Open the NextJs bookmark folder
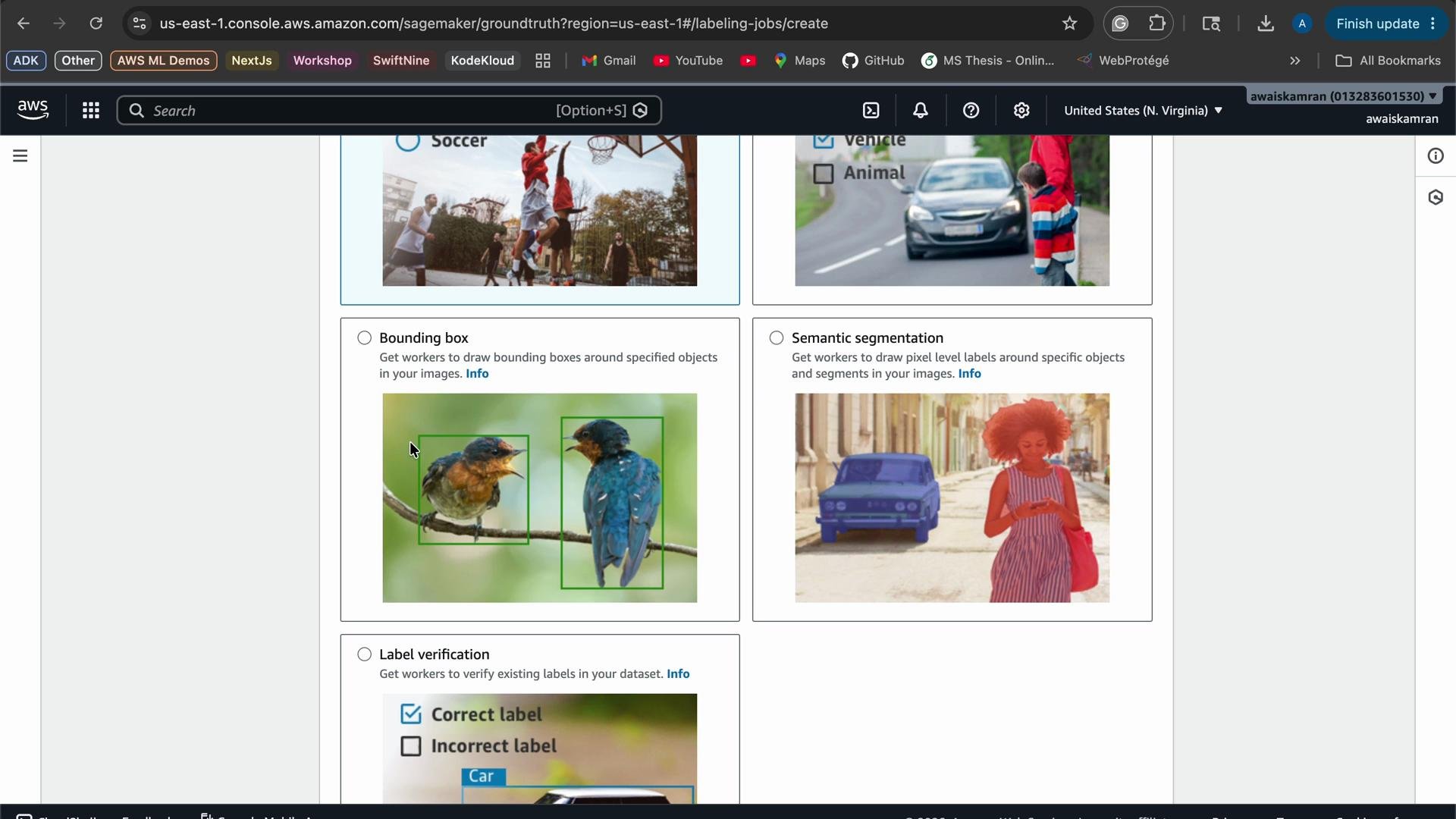Viewport: 1456px width, 819px height. point(252,61)
